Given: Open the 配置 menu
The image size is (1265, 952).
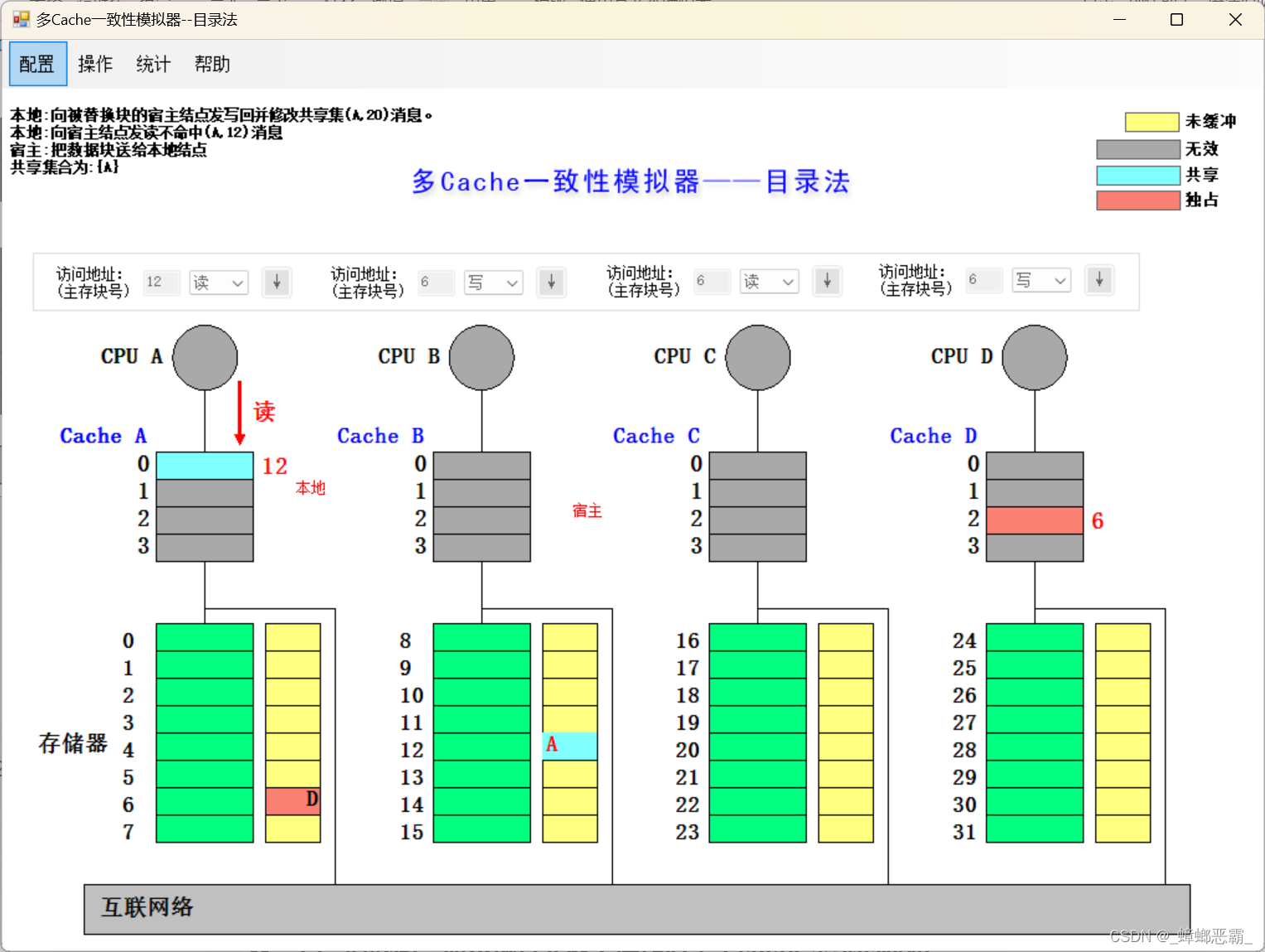Looking at the screenshot, I should coord(38,64).
